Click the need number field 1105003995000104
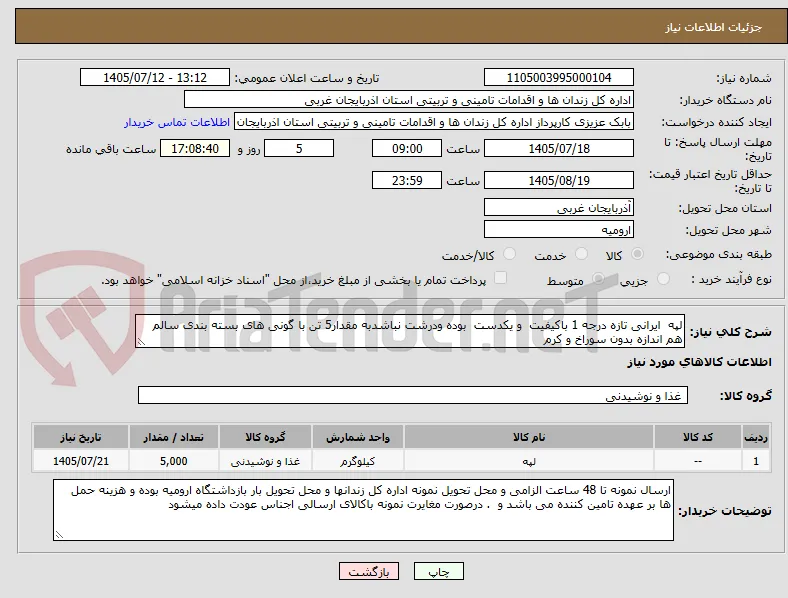The height and width of the screenshot is (598, 788). coord(558,77)
